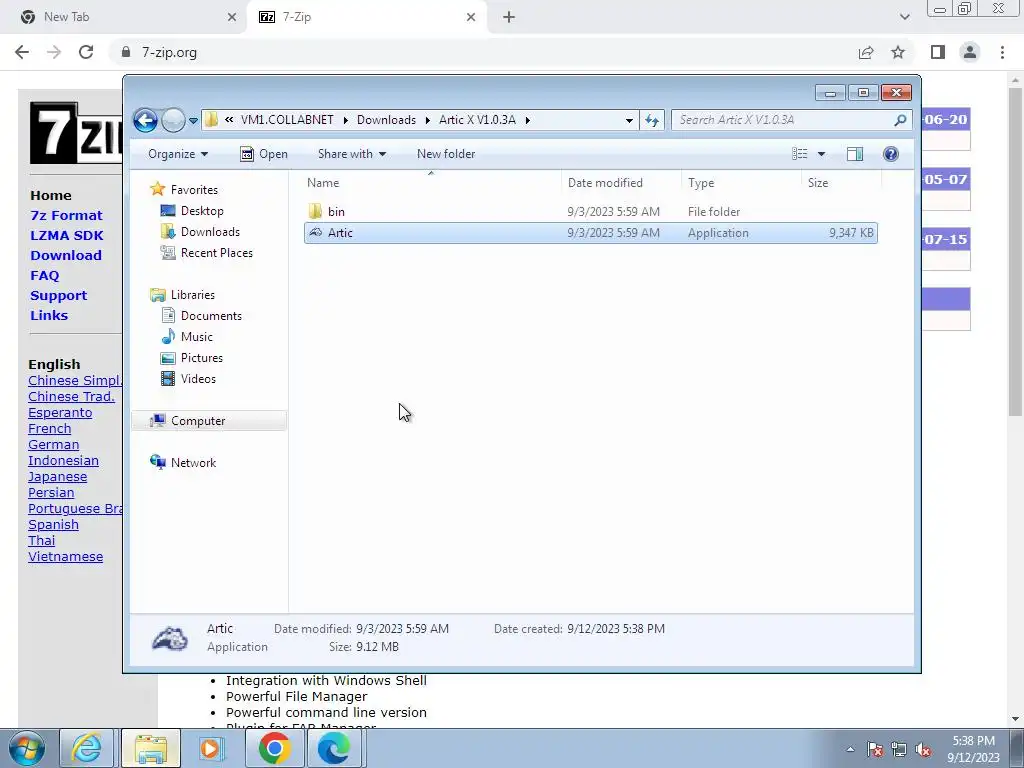Select Libraries in navigation pane
1024x768 pixels.
[x=193, y=295]
